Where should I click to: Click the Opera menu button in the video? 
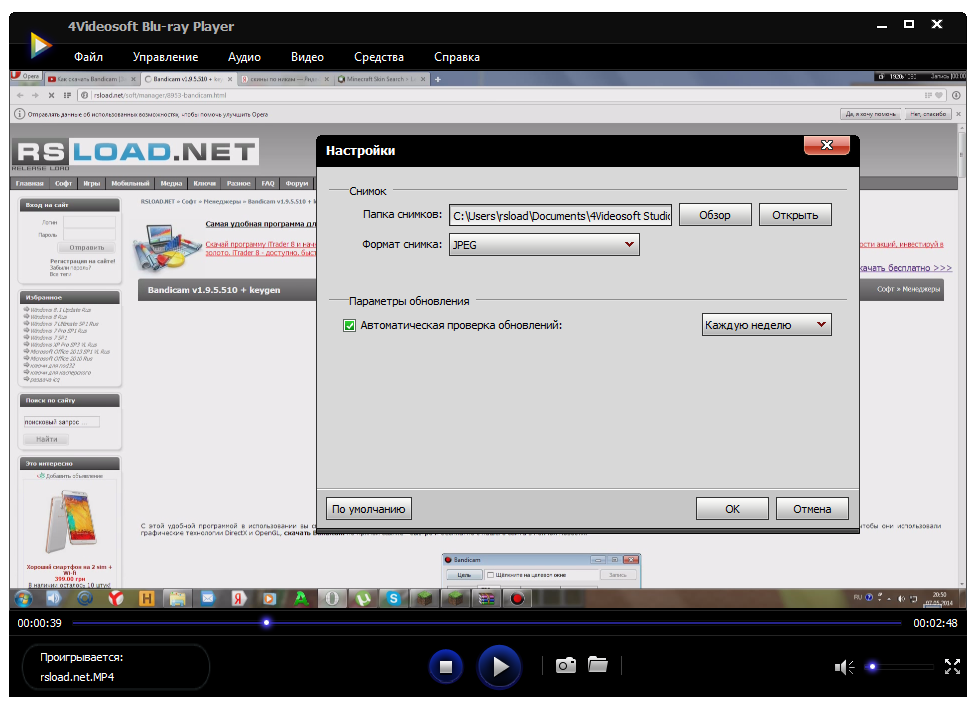pyautogui.click(x=26, y=76)
